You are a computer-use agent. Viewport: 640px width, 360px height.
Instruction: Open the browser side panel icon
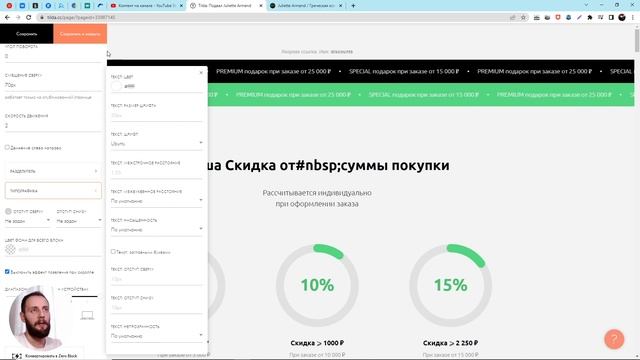click(x=611, y=18)
